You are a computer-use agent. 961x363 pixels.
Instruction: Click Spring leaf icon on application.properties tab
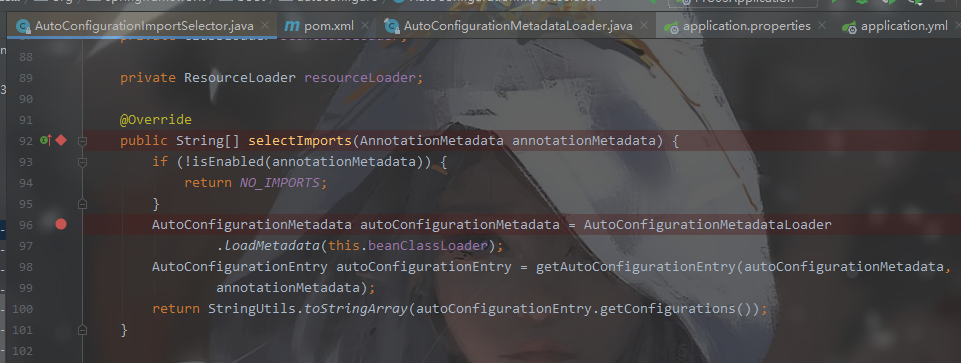[671, 26]
